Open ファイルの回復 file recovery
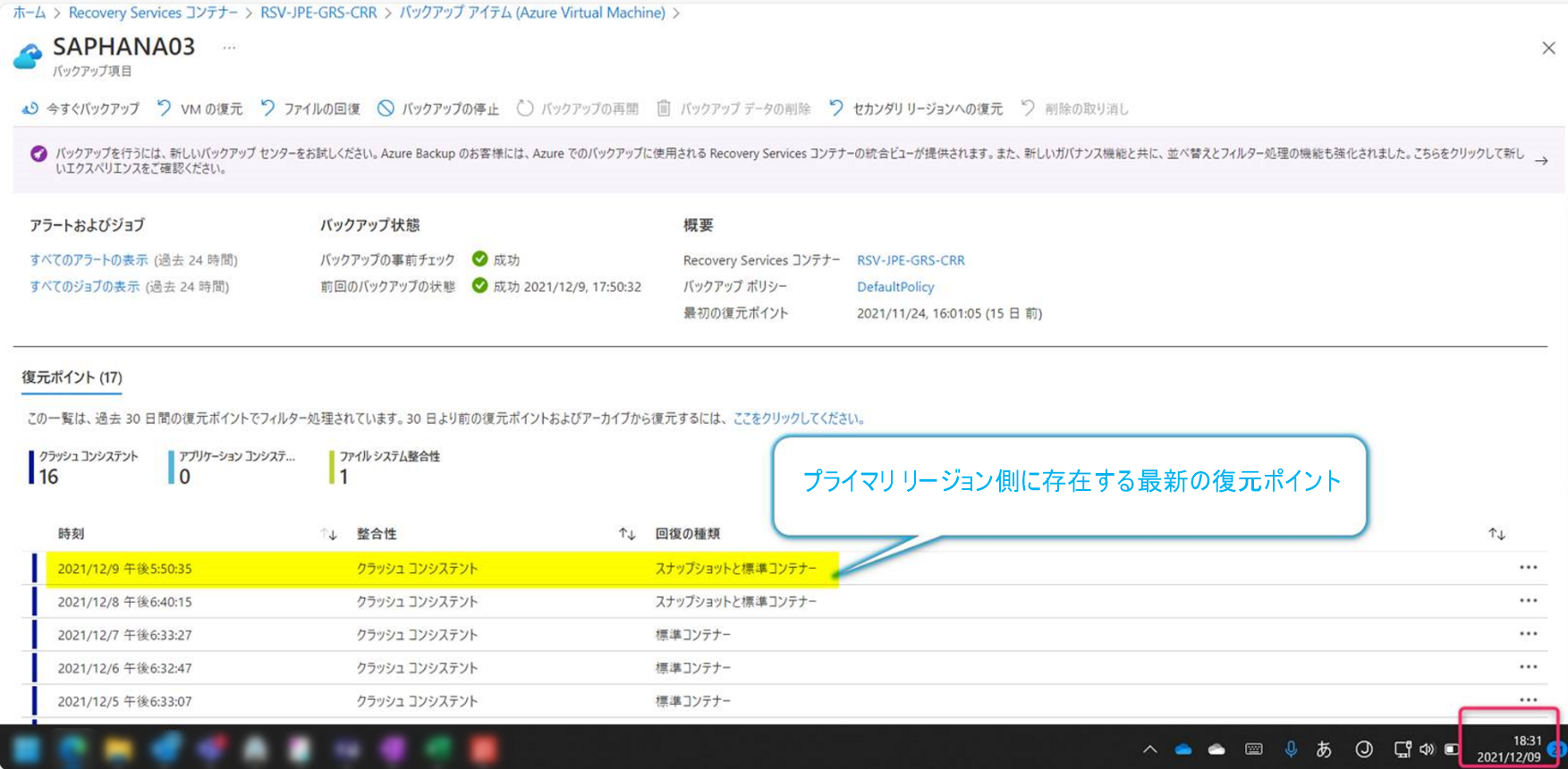1568x769 pixels. click(x=310, y=109)
